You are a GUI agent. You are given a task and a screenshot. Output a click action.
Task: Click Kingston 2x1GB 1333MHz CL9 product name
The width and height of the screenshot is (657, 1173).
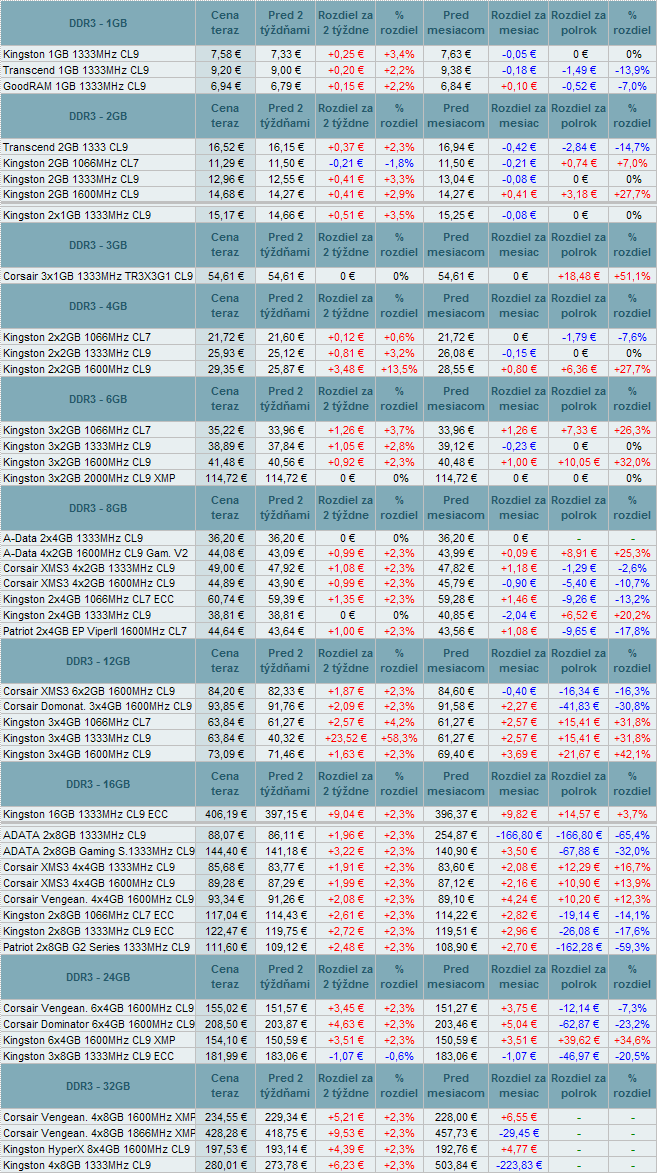coord(77,215)
